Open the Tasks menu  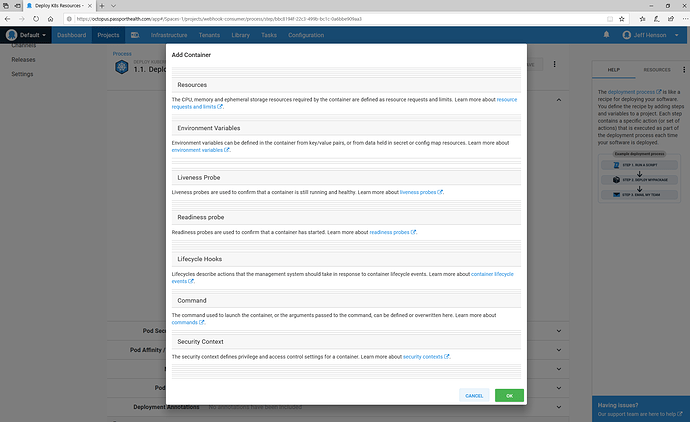(x=269, y=35)
